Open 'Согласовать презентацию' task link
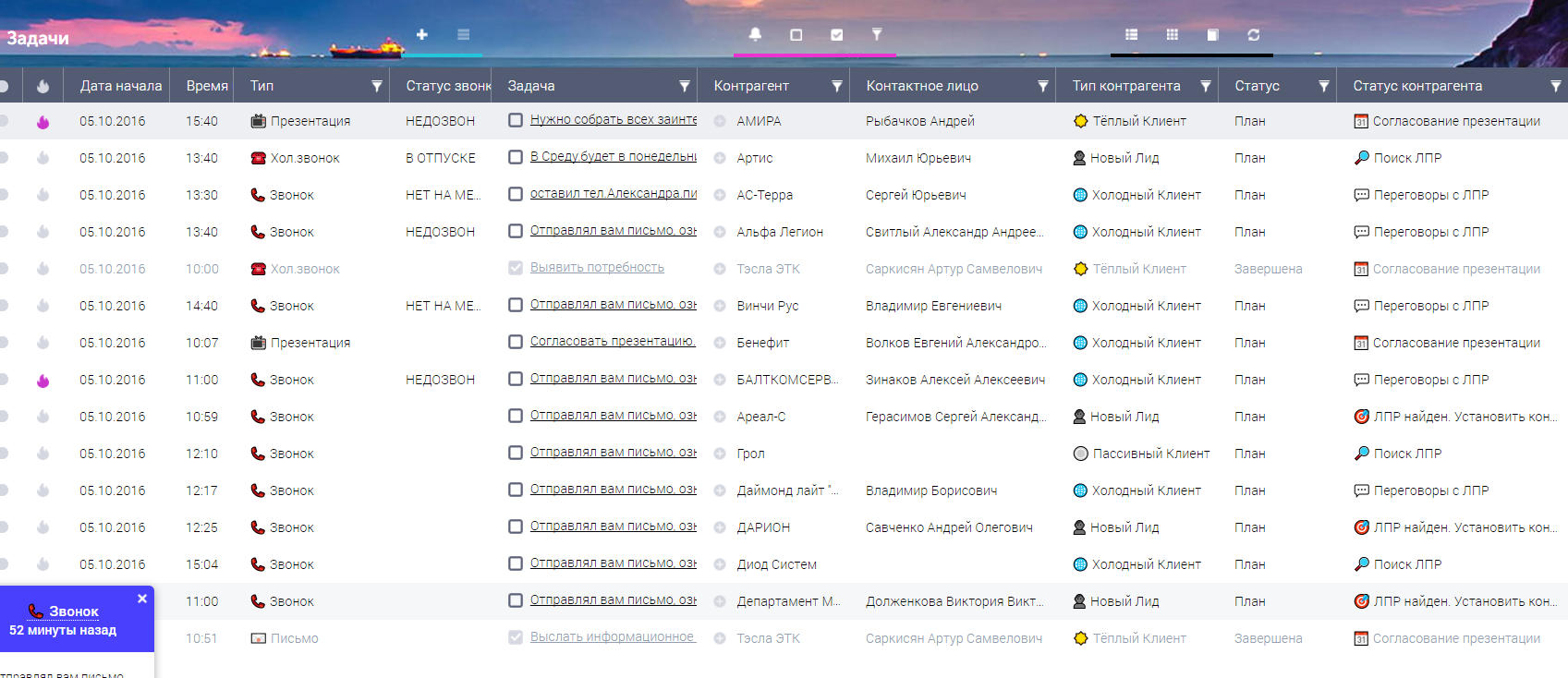Screen dimensions: 1568x678 click(613, 342)
